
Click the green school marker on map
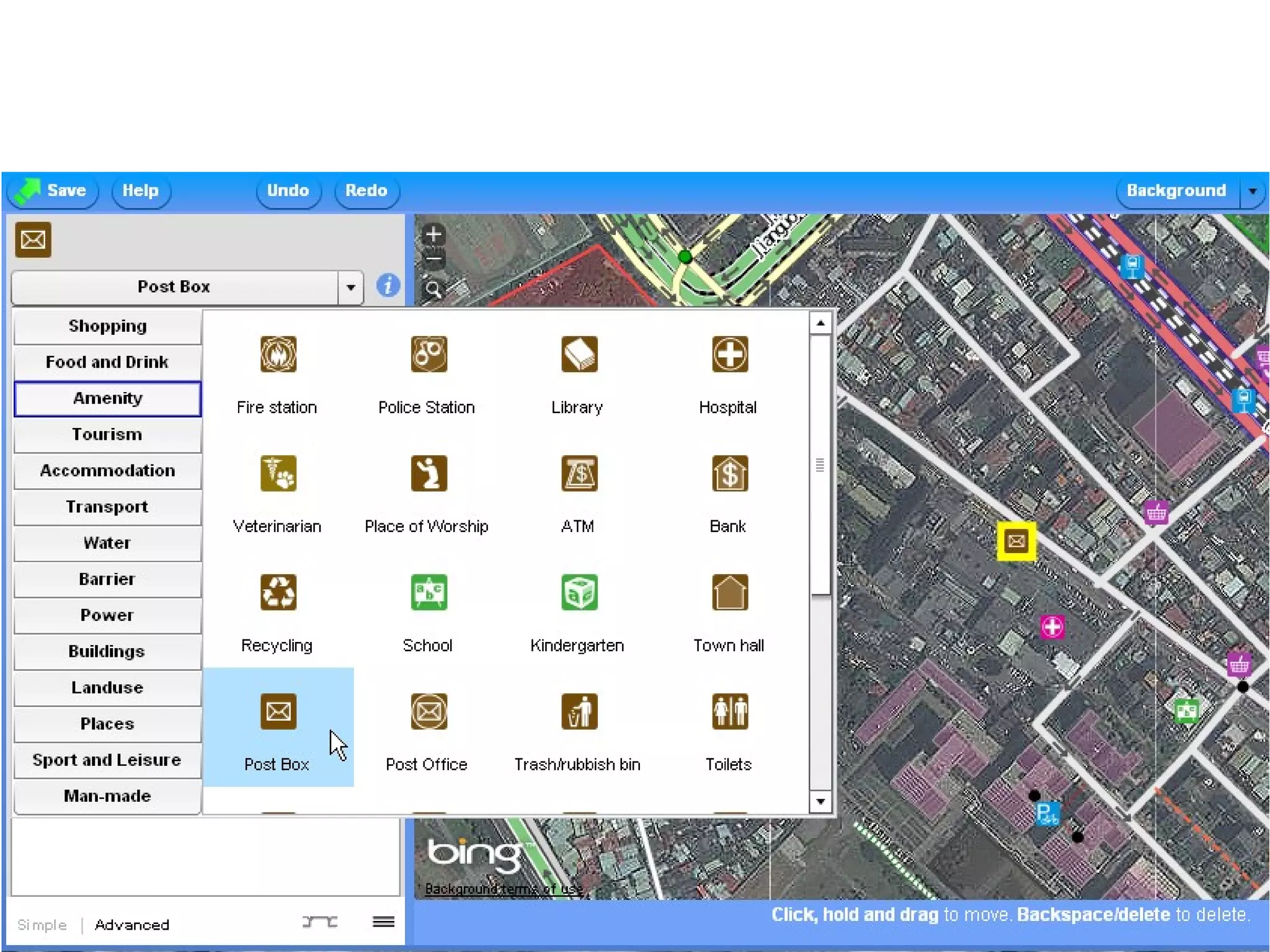pyautogui.click(x=1186, y=710)
